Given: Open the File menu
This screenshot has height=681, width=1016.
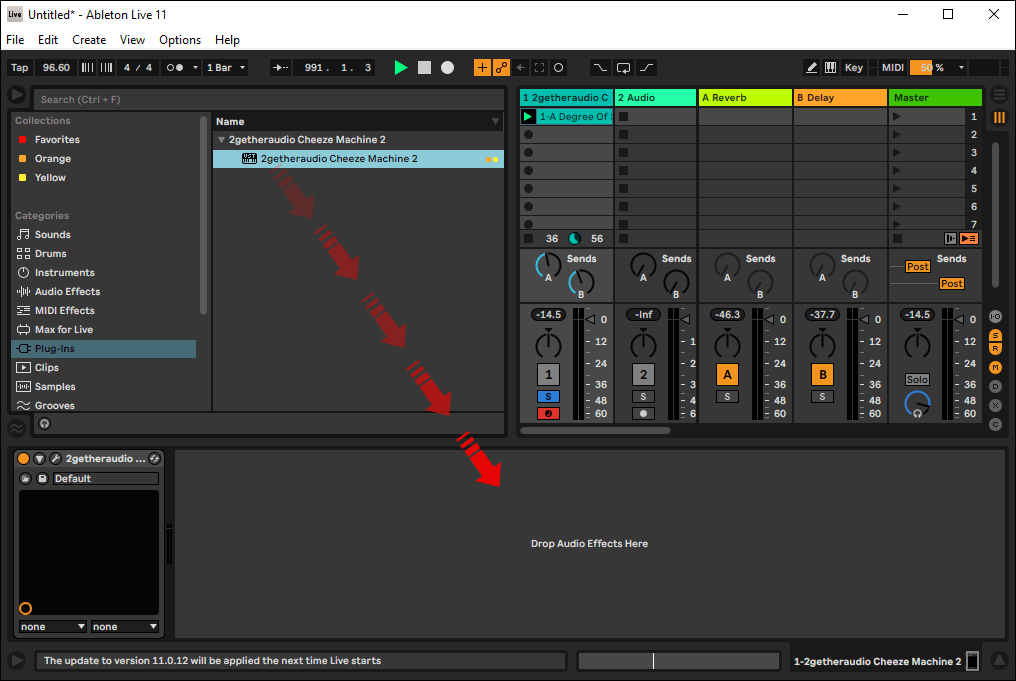Looking at the screenshot, I should (x=15, y=40).
